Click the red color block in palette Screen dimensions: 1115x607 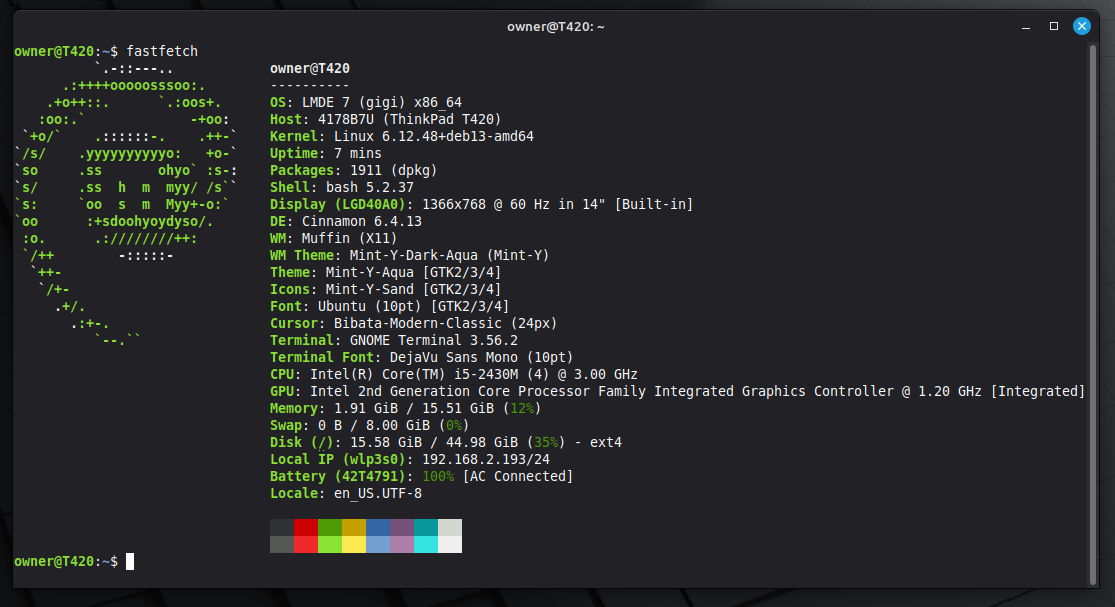(x=306, y=527)
